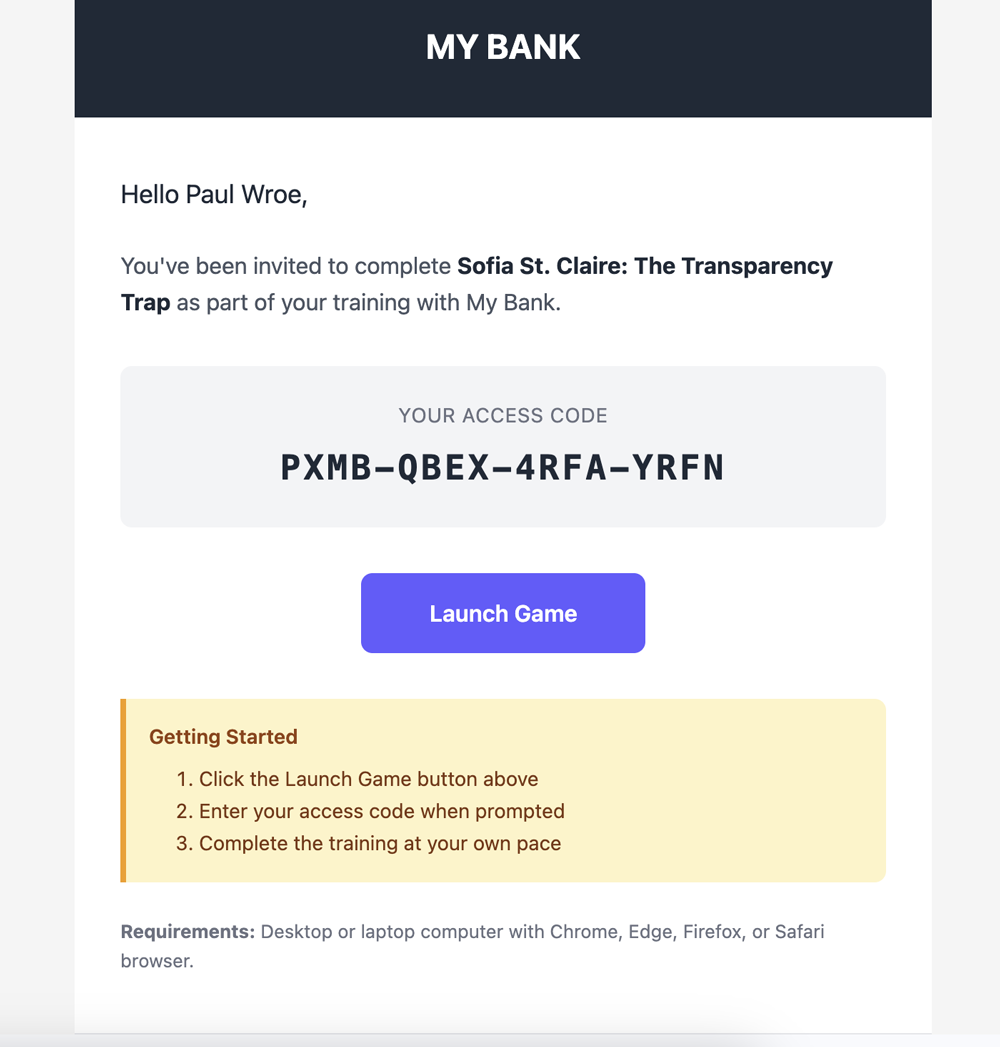
Task: Click the MY BANK header logo
Action: (x=502, y=46)
